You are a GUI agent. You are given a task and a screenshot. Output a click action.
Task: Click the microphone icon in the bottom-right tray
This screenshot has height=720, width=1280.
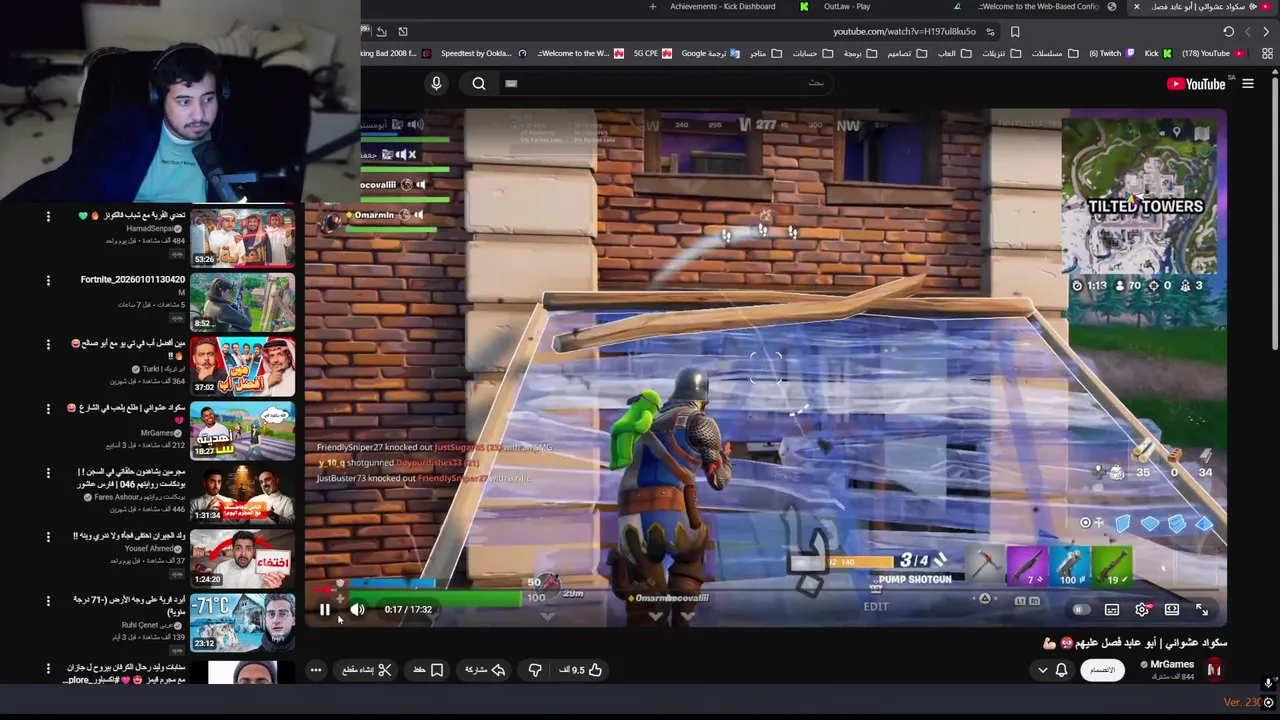click(x=1268, y=683)
